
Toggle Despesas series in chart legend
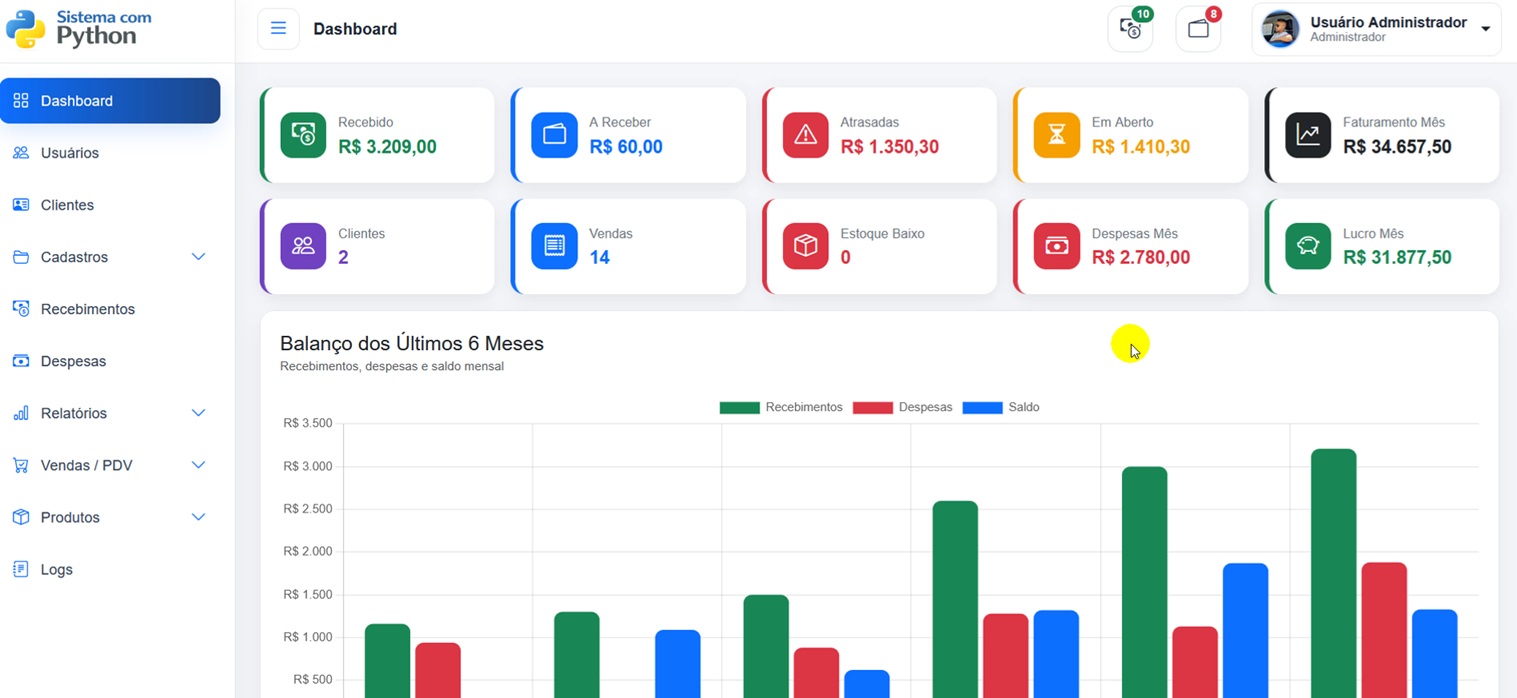click(902, 407)
